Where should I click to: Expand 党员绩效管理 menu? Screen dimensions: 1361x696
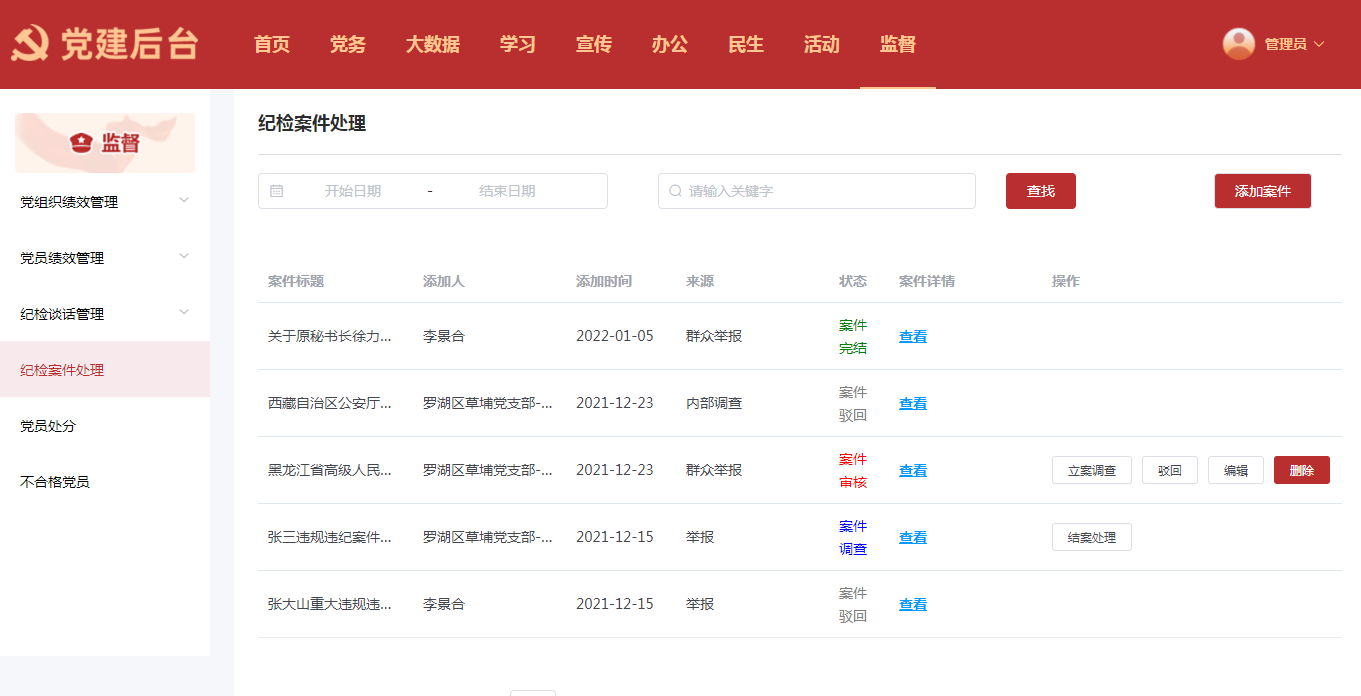click(184, 256)
